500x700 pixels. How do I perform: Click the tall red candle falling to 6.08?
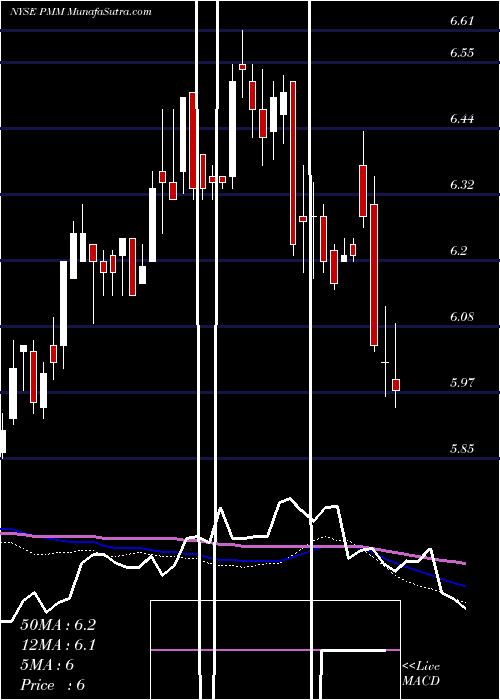[374, 275]
